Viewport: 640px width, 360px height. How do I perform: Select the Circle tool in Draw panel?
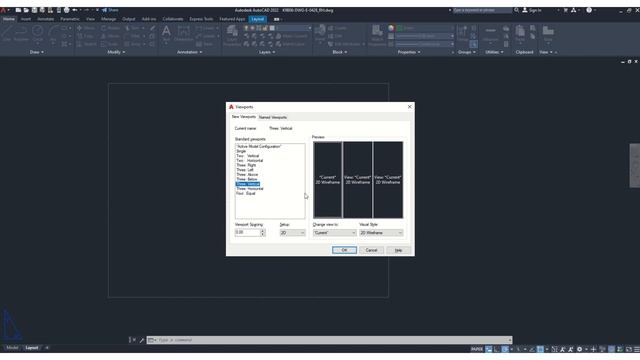coord(38,33)
